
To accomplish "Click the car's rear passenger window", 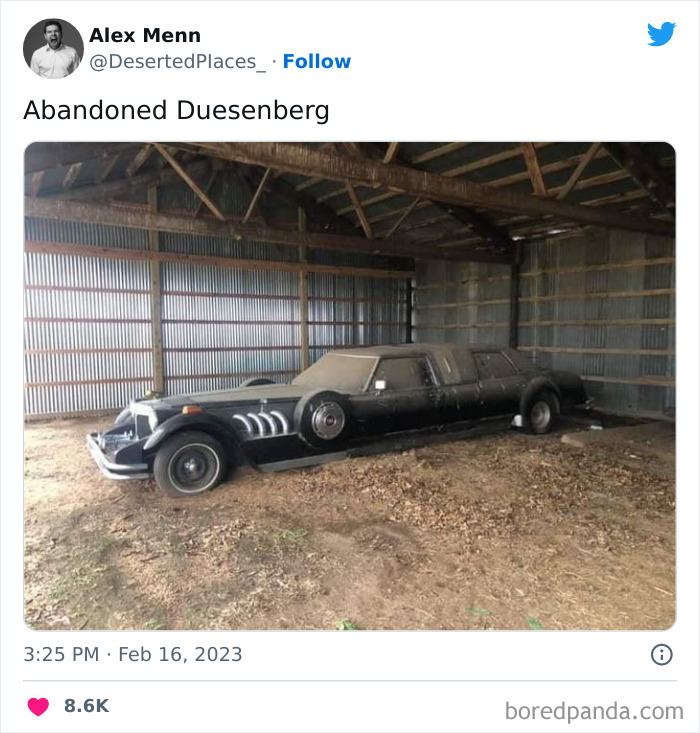I will pyautogui.click(x=494, y=366).
